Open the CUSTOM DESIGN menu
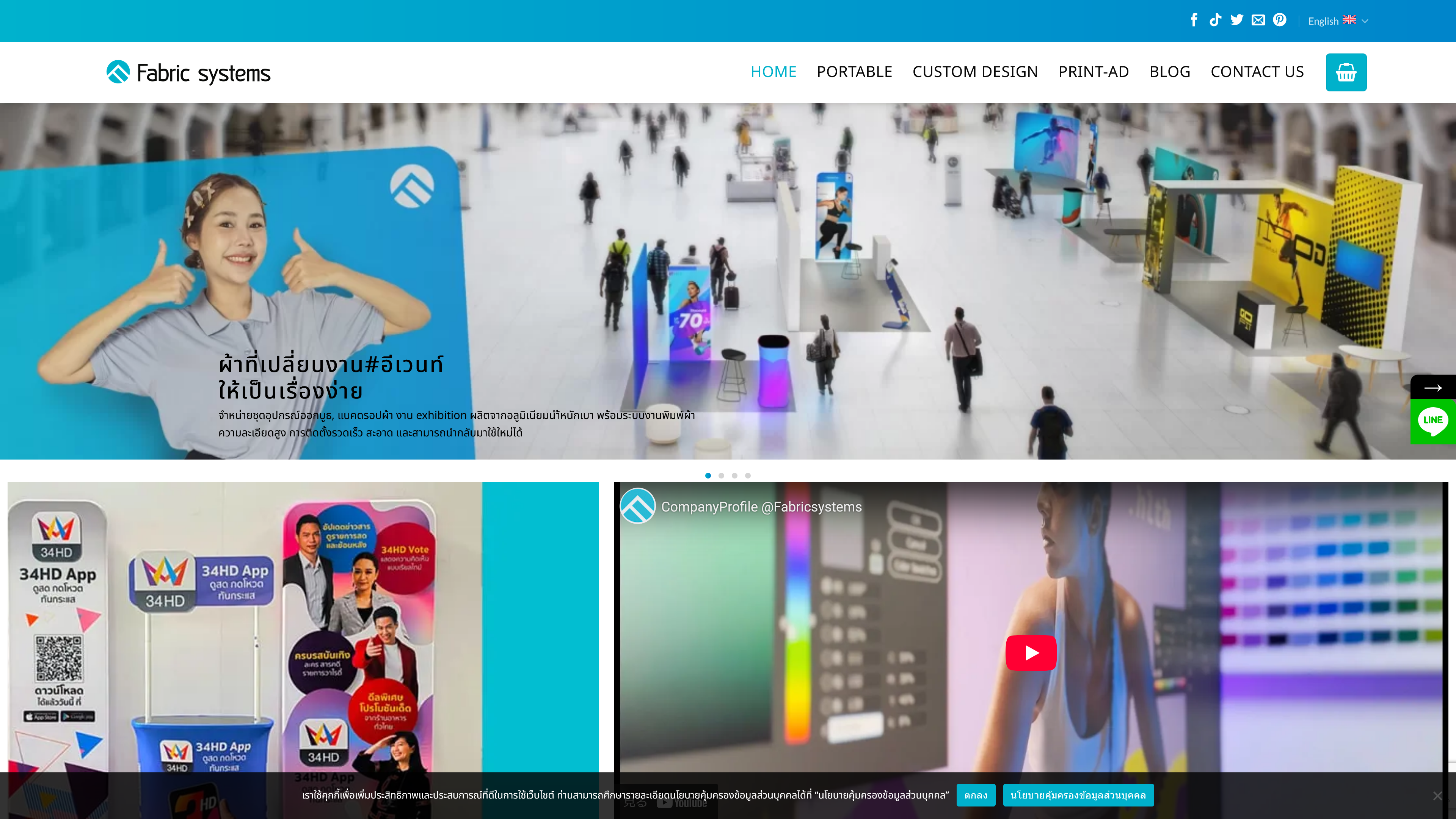This screenshot has height=819, width=1456. (x=975, y=72)
